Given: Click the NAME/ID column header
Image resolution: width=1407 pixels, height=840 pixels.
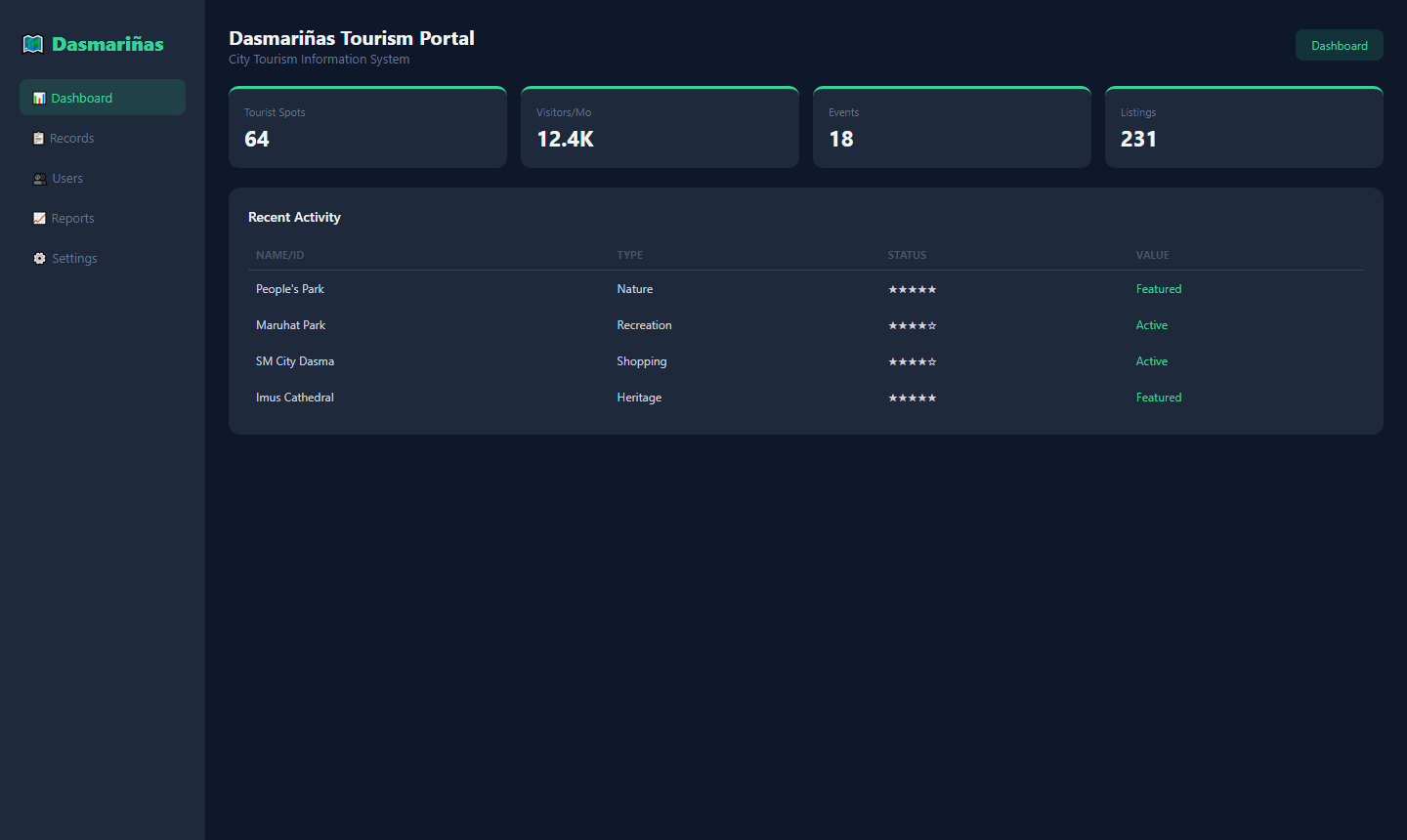Looking at the screenshot, I should pyautogui.click(x=280, y=255).
